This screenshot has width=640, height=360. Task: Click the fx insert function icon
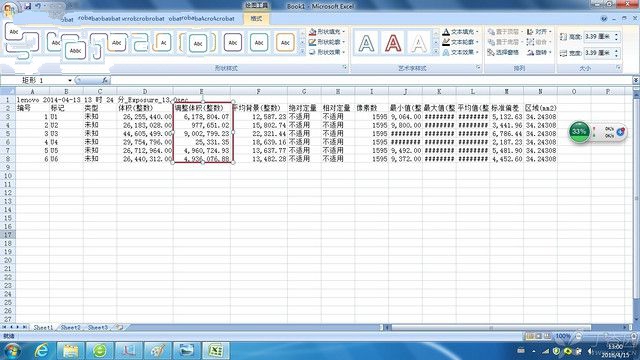coord(105,80)
